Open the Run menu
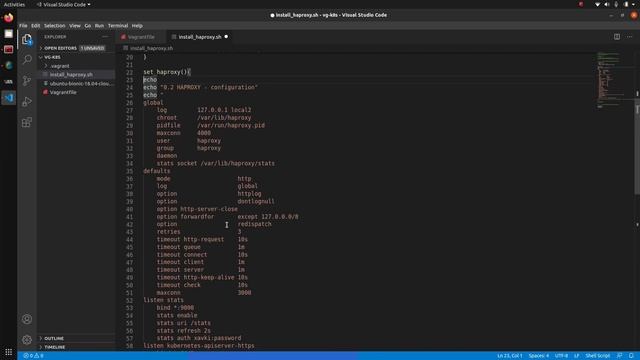The height and width of the screenshot is (360, 640). [x=99, y=26]
